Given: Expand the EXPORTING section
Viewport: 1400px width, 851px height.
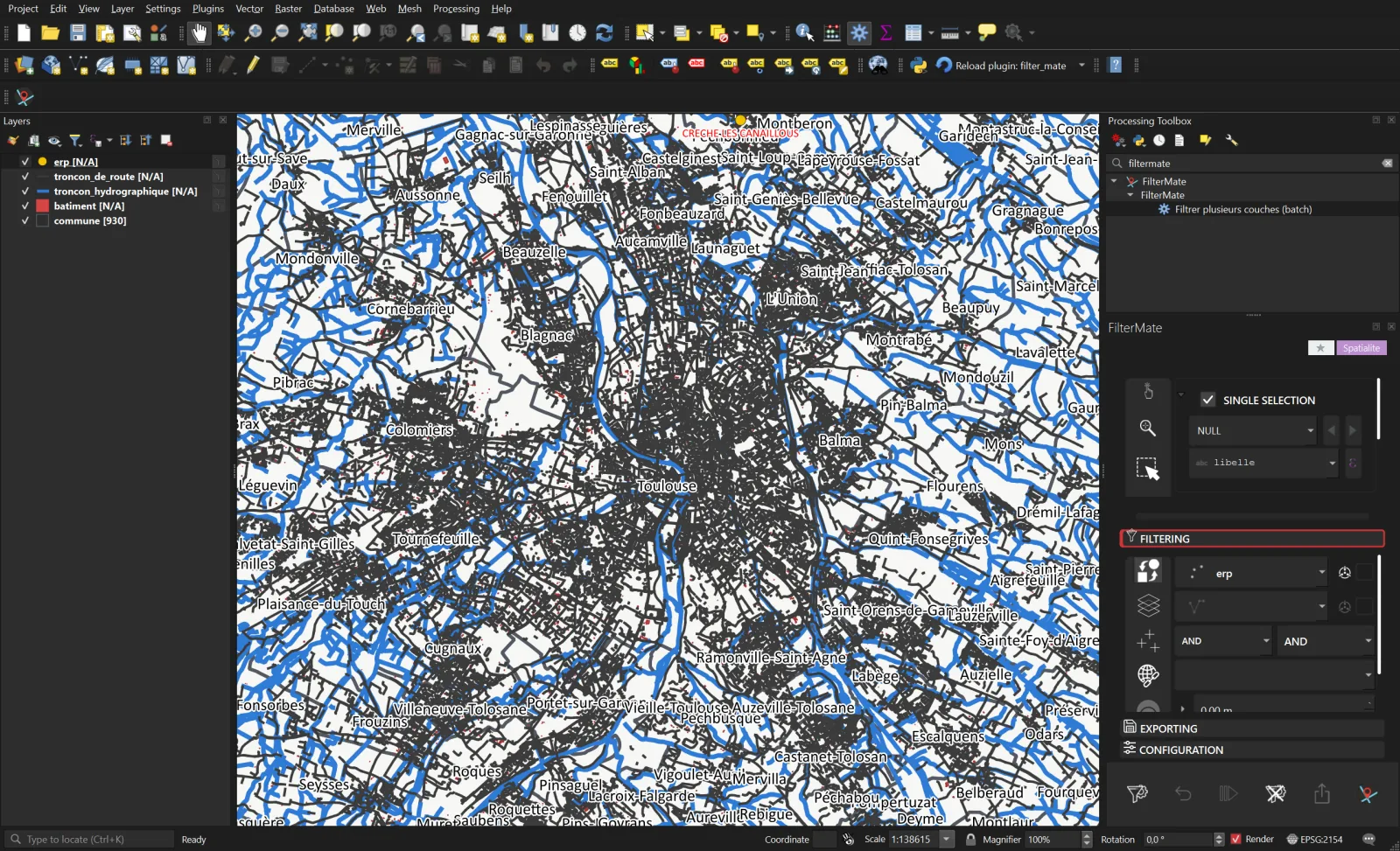Looking at the screenshot, I should coord(1252,729).
